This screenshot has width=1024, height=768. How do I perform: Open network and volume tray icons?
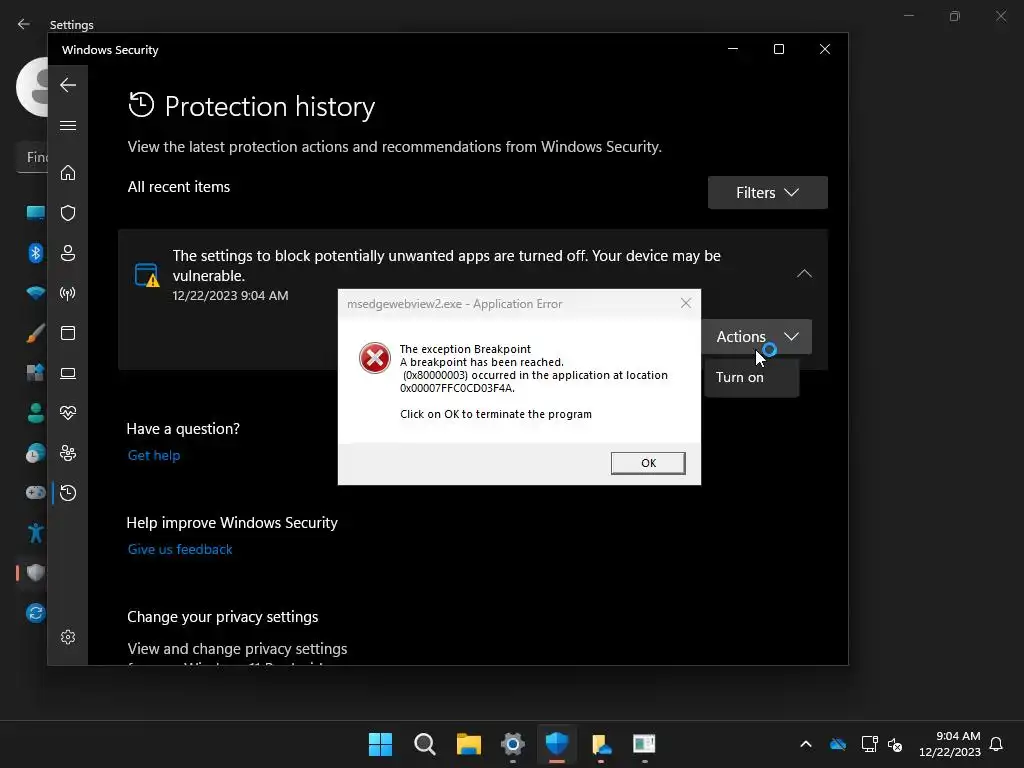882,744
